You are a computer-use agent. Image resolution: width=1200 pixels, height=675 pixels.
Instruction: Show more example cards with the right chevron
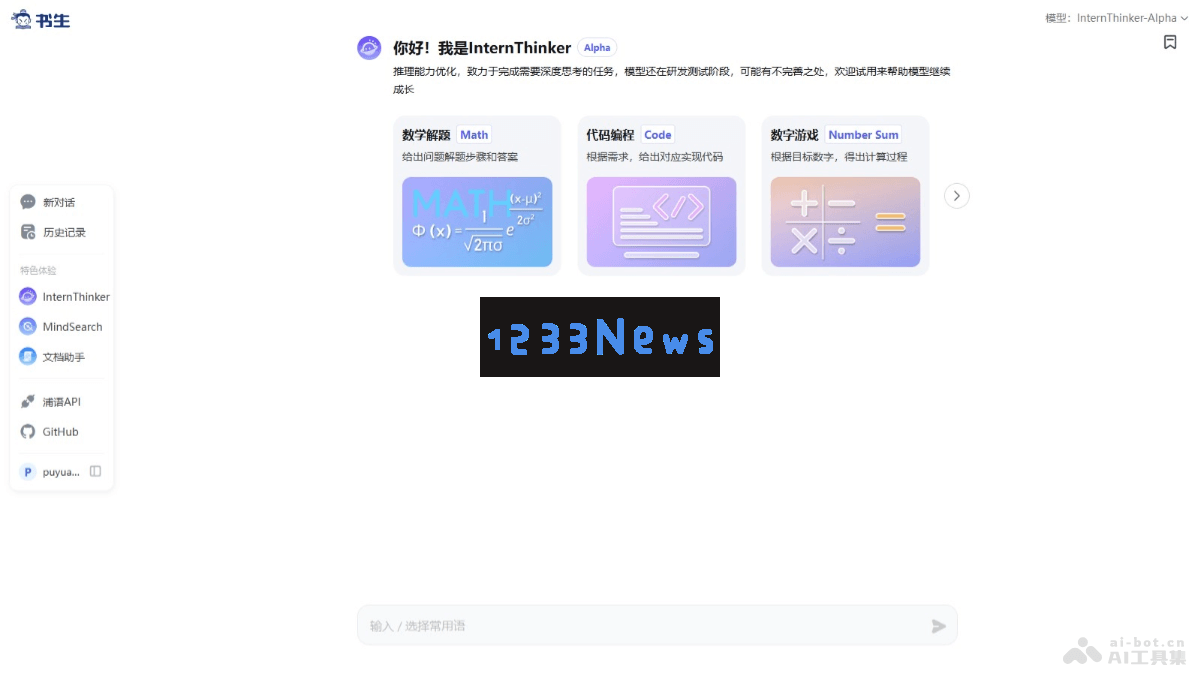(x=957, y=196)
